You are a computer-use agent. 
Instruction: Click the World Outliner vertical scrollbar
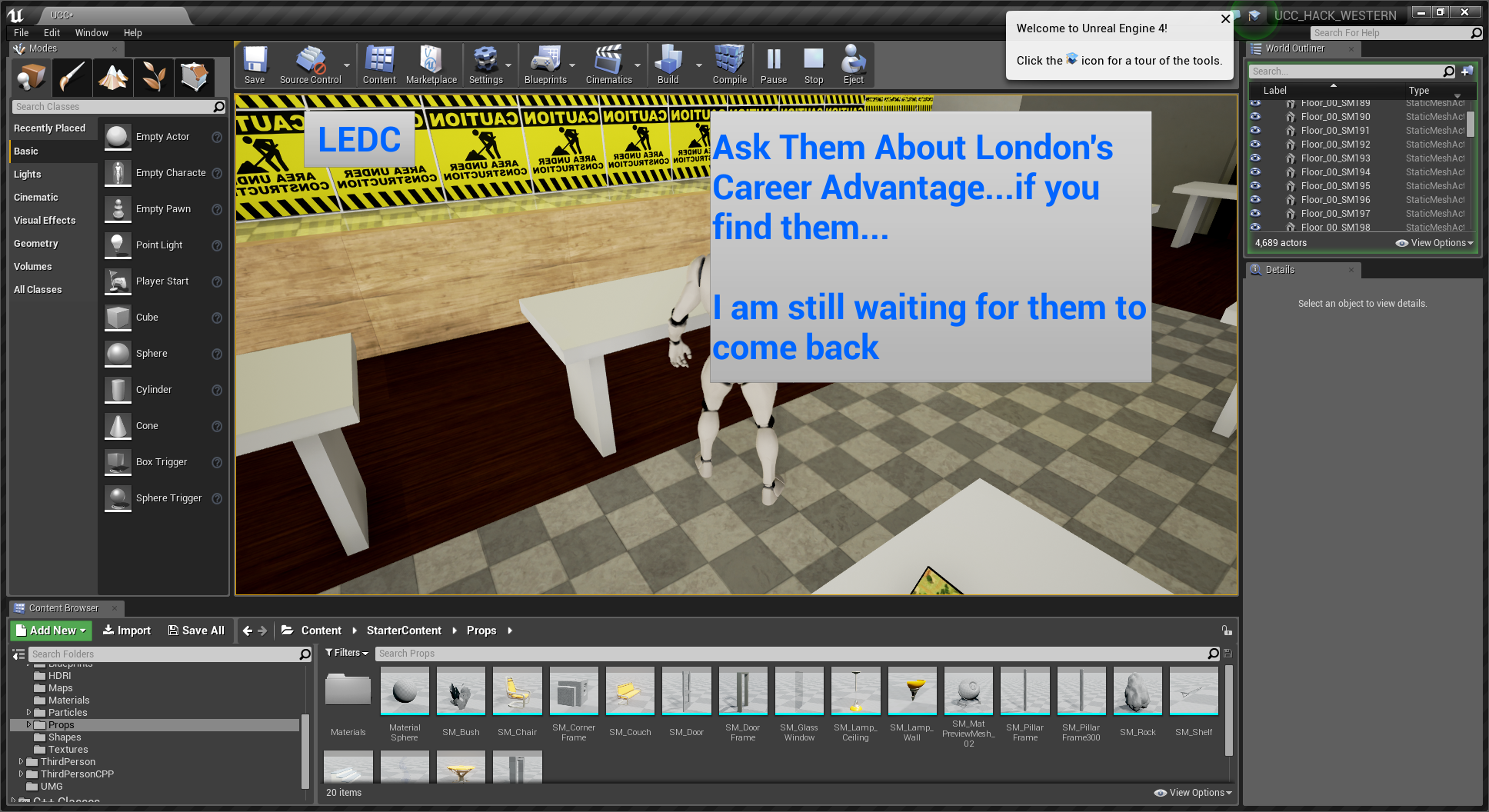click(x=1471, y=125)
